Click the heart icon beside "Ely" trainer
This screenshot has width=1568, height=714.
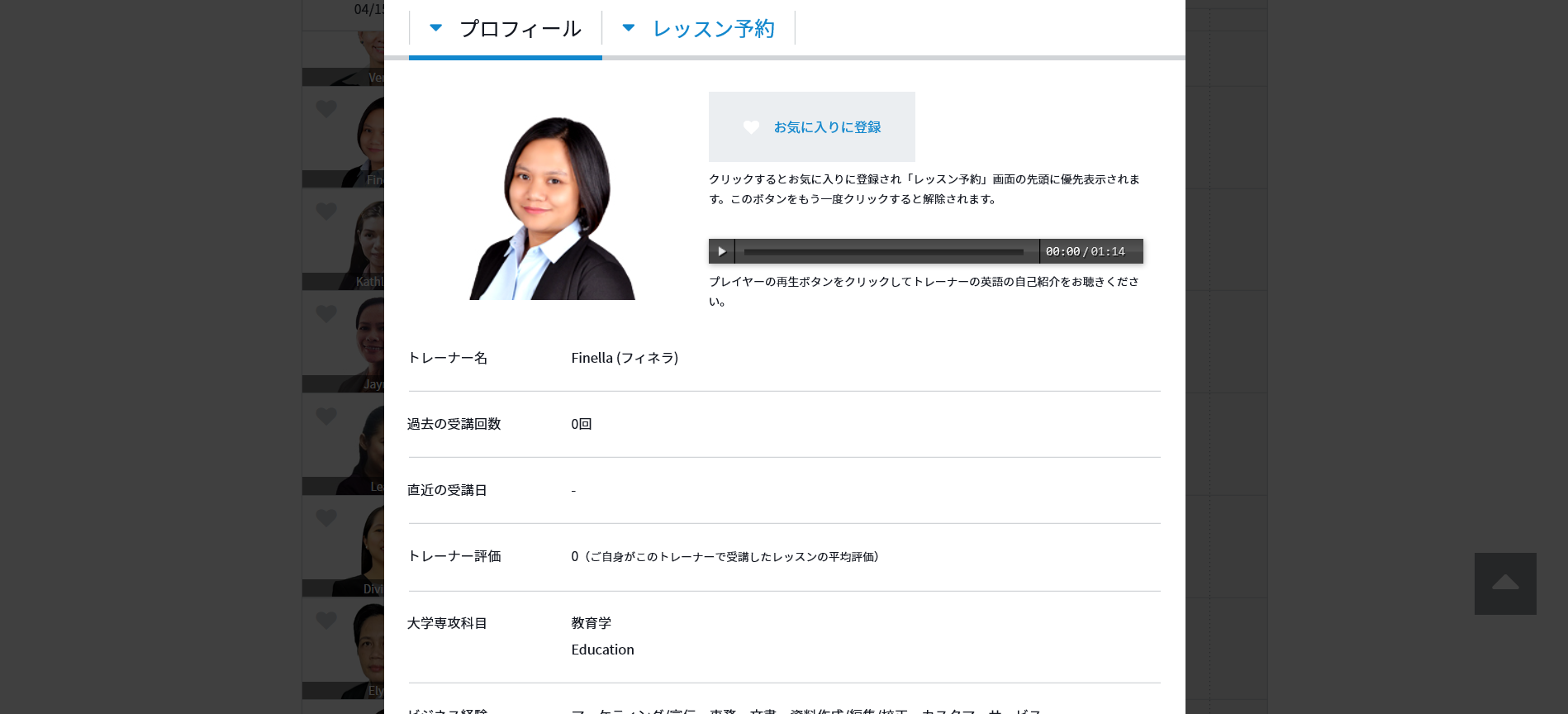326,621
